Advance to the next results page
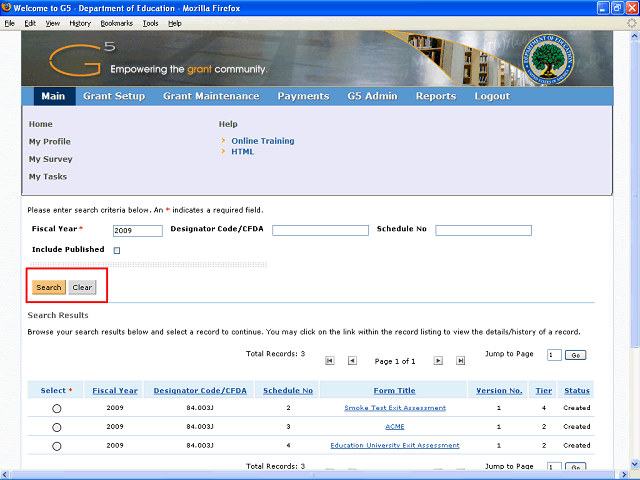Screen dimensions: 640x480 coord(438,360)
